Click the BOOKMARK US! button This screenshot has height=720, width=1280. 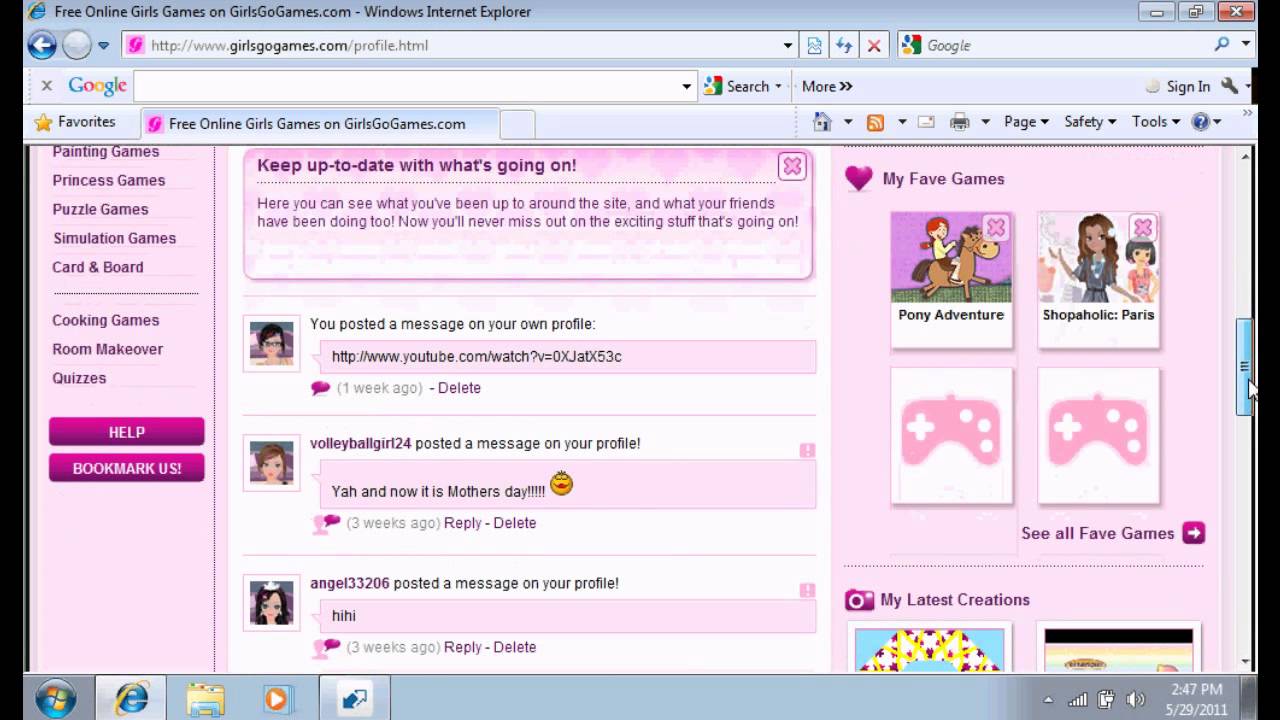point(126,468)
